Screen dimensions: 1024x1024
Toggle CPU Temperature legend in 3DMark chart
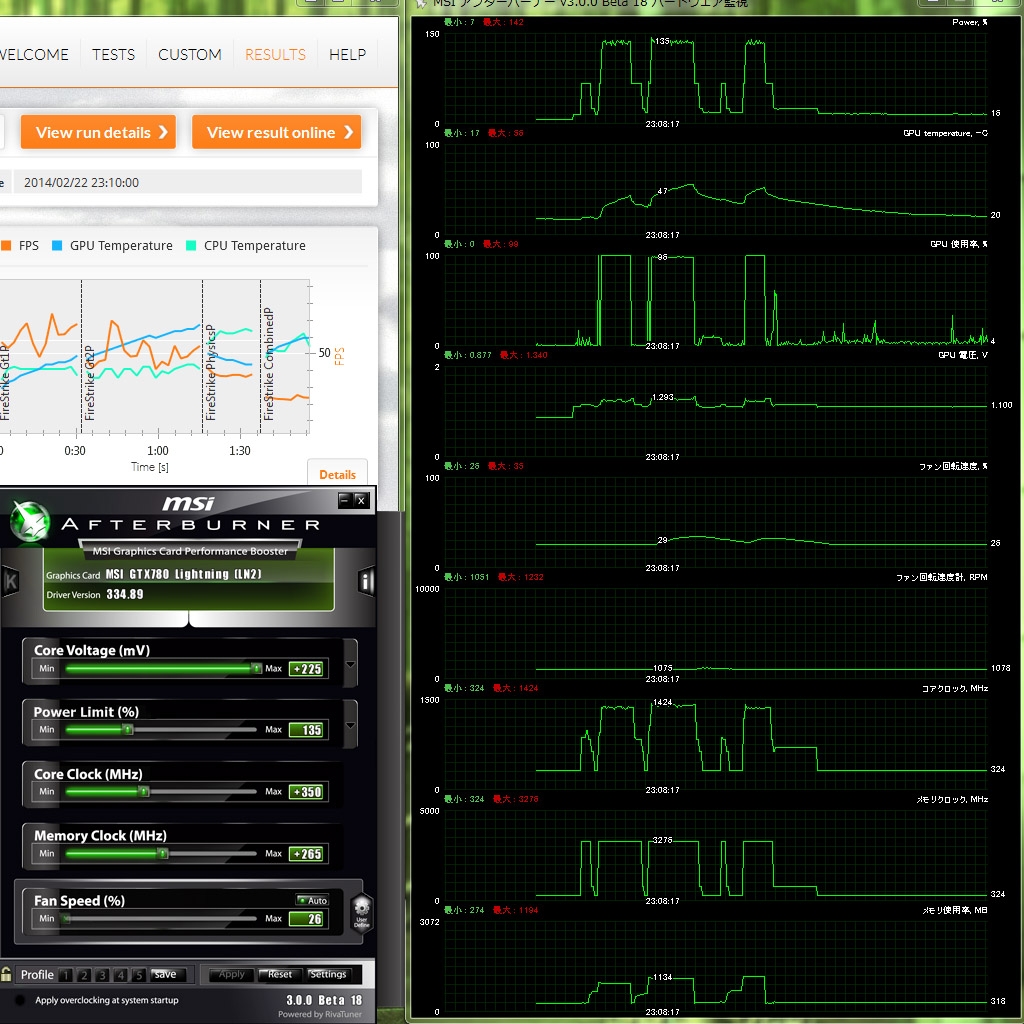(246, 246)
